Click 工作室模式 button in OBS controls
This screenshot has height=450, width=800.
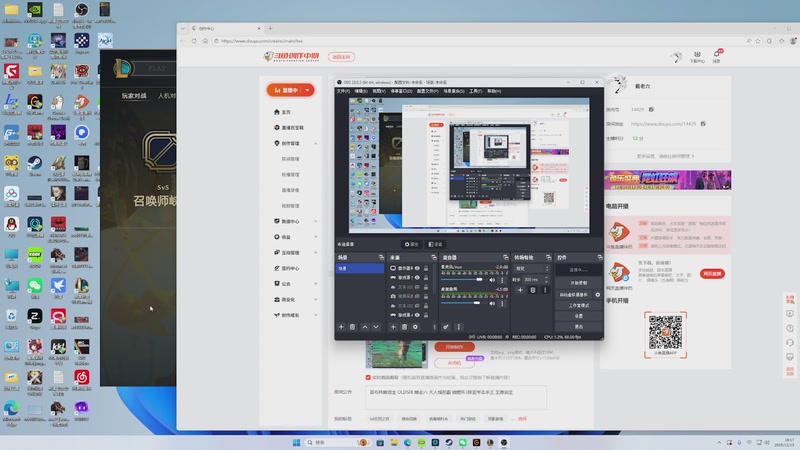point(579,305)
